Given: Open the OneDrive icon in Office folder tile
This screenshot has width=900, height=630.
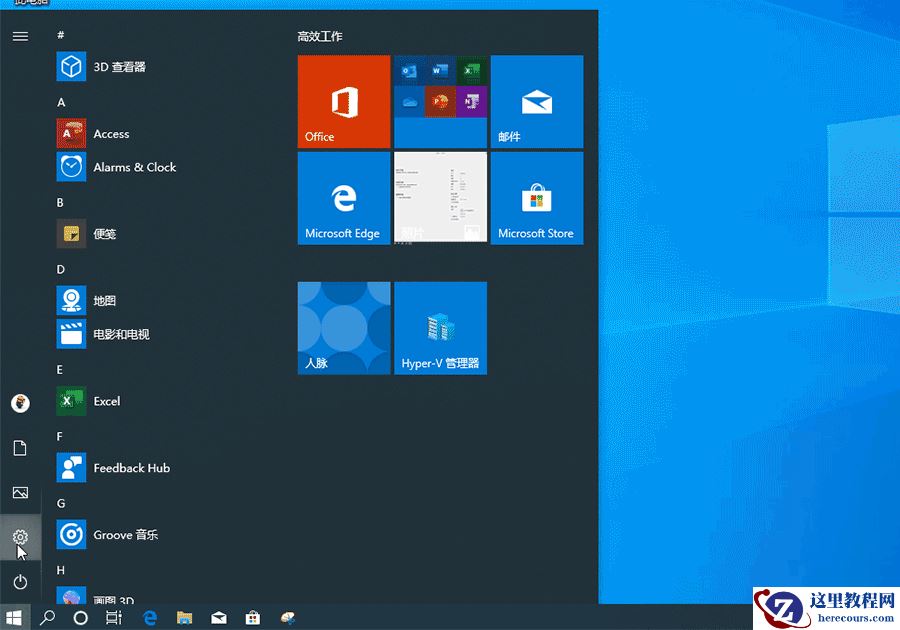Looking at the screenshot, I should pos(409,102).
